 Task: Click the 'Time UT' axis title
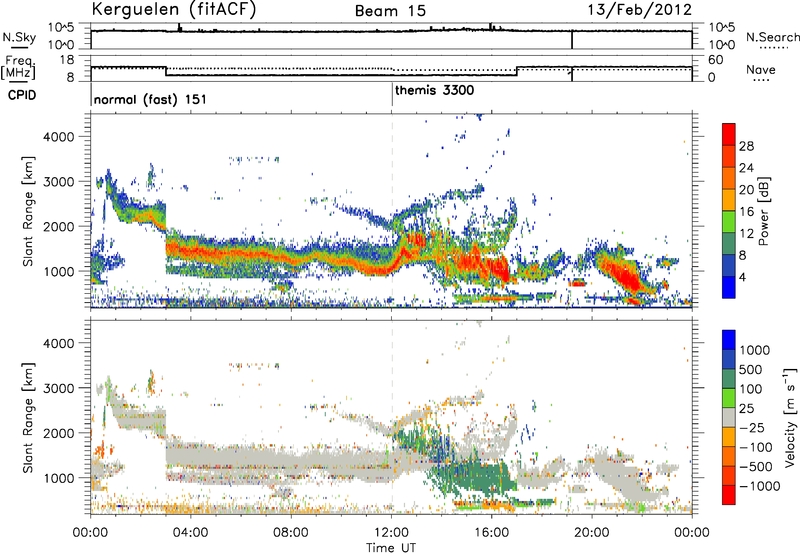coord(391,548)
